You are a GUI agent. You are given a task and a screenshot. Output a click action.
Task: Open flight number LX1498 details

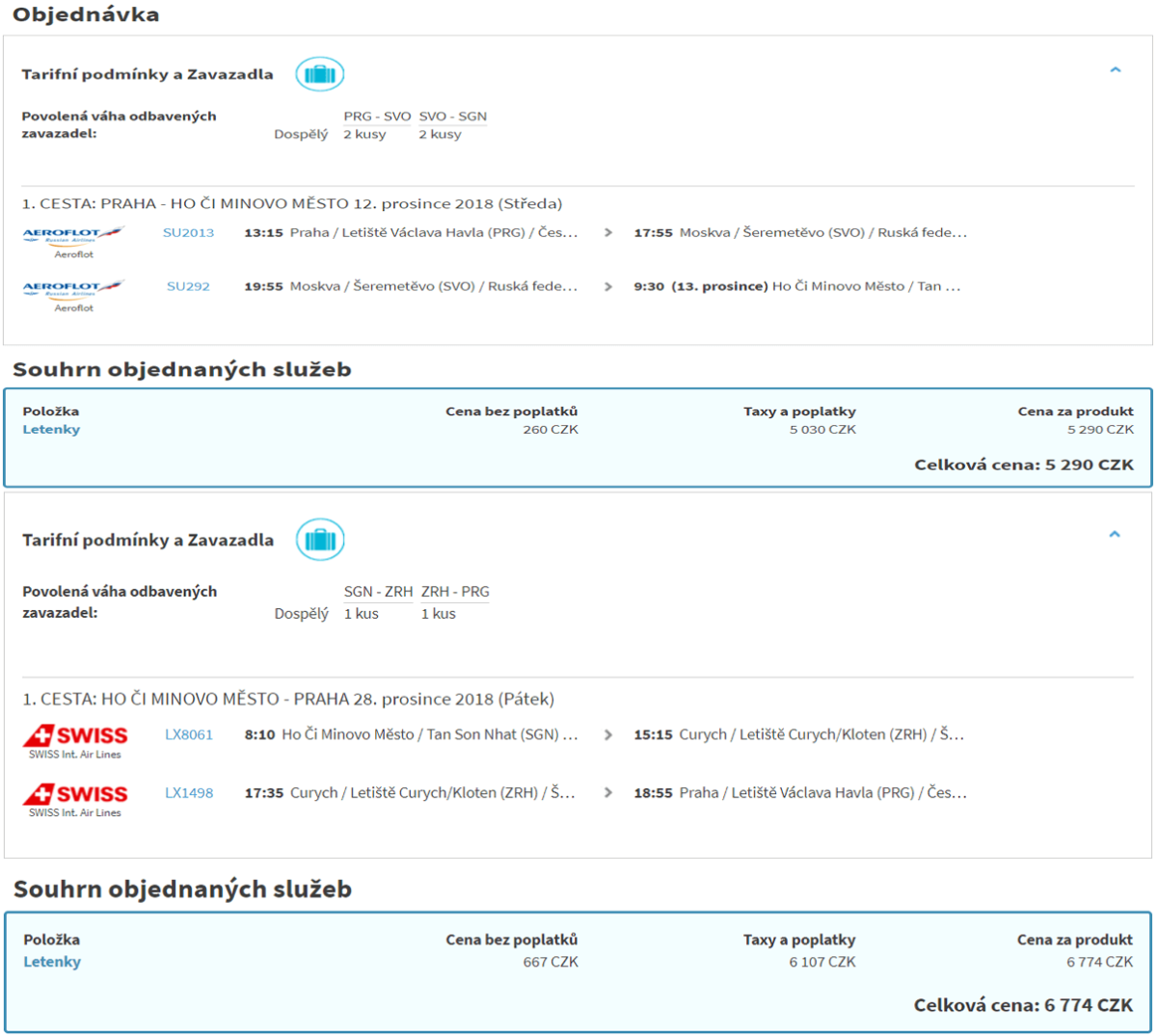point(189,793)
